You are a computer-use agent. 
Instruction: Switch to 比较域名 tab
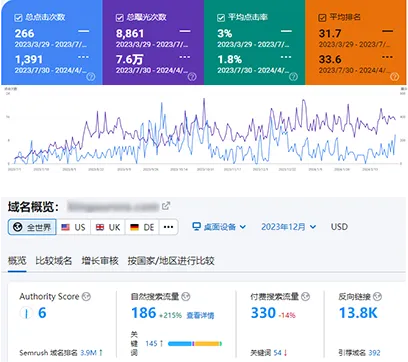[54, 261]
